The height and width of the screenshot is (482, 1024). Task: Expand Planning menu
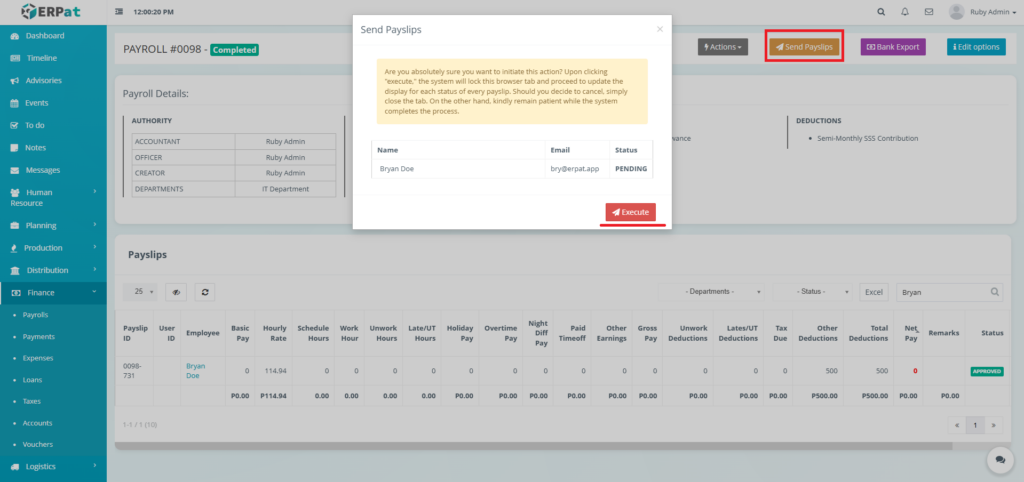(53, 225)
